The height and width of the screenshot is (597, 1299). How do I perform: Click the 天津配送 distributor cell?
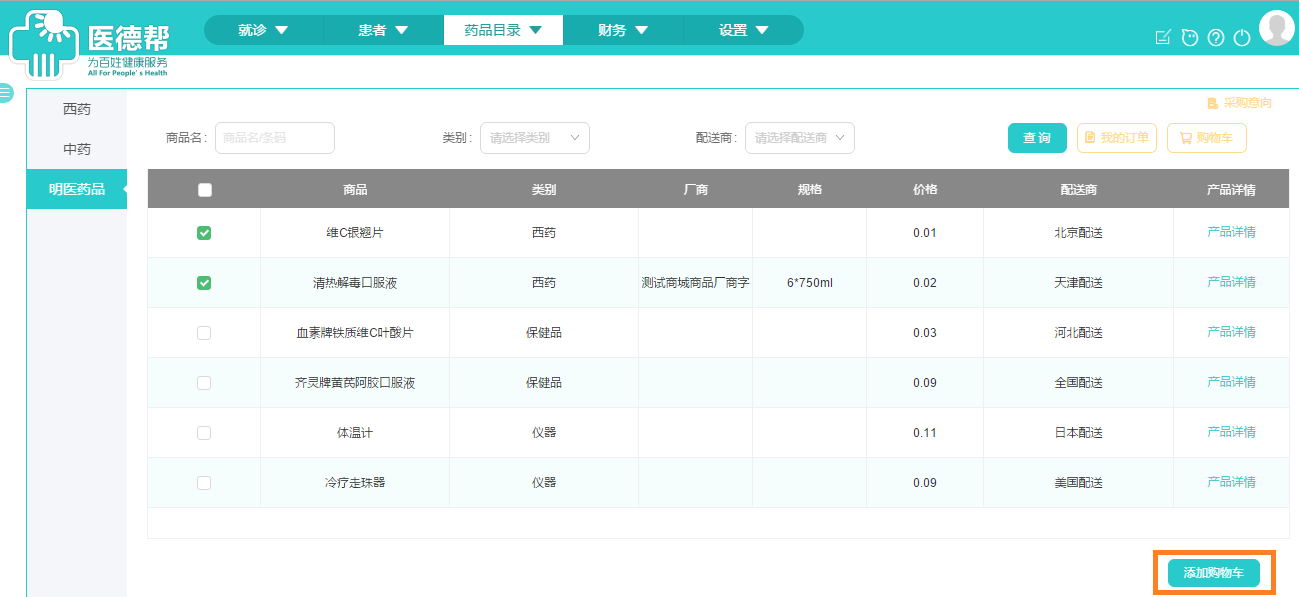coord(1078,283)
